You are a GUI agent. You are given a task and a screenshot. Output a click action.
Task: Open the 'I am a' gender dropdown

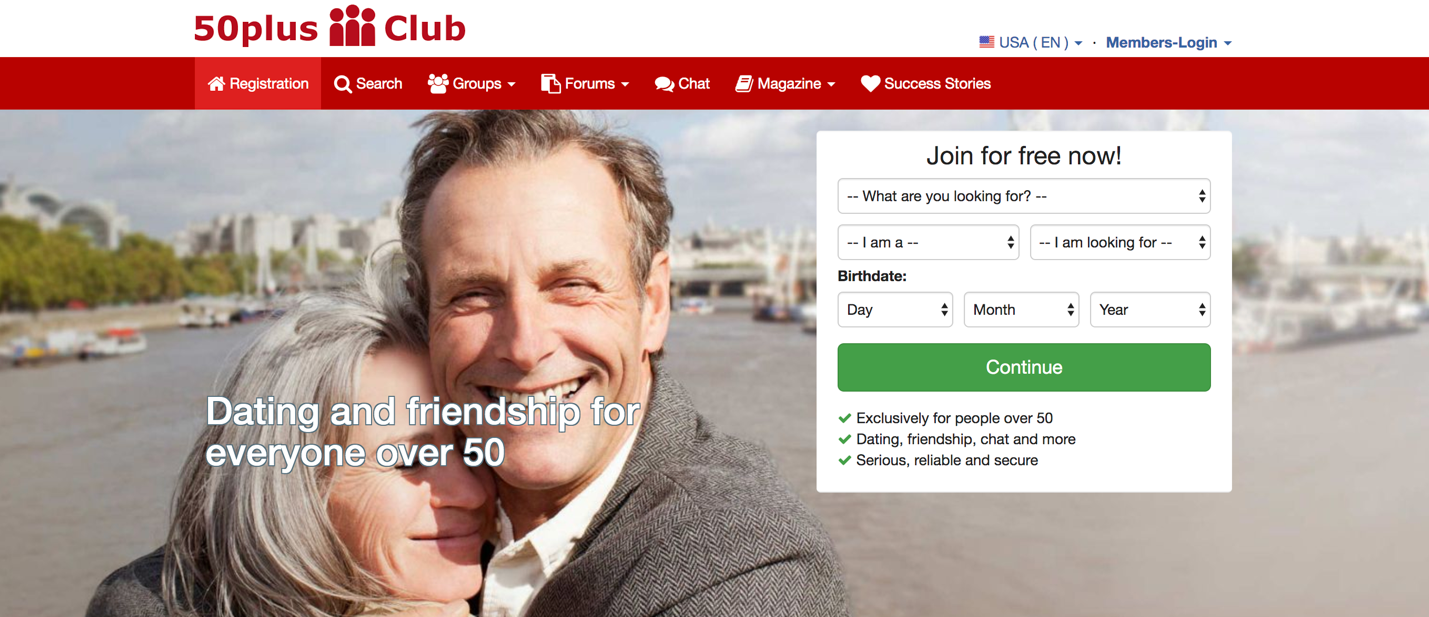tap(928, 242)
